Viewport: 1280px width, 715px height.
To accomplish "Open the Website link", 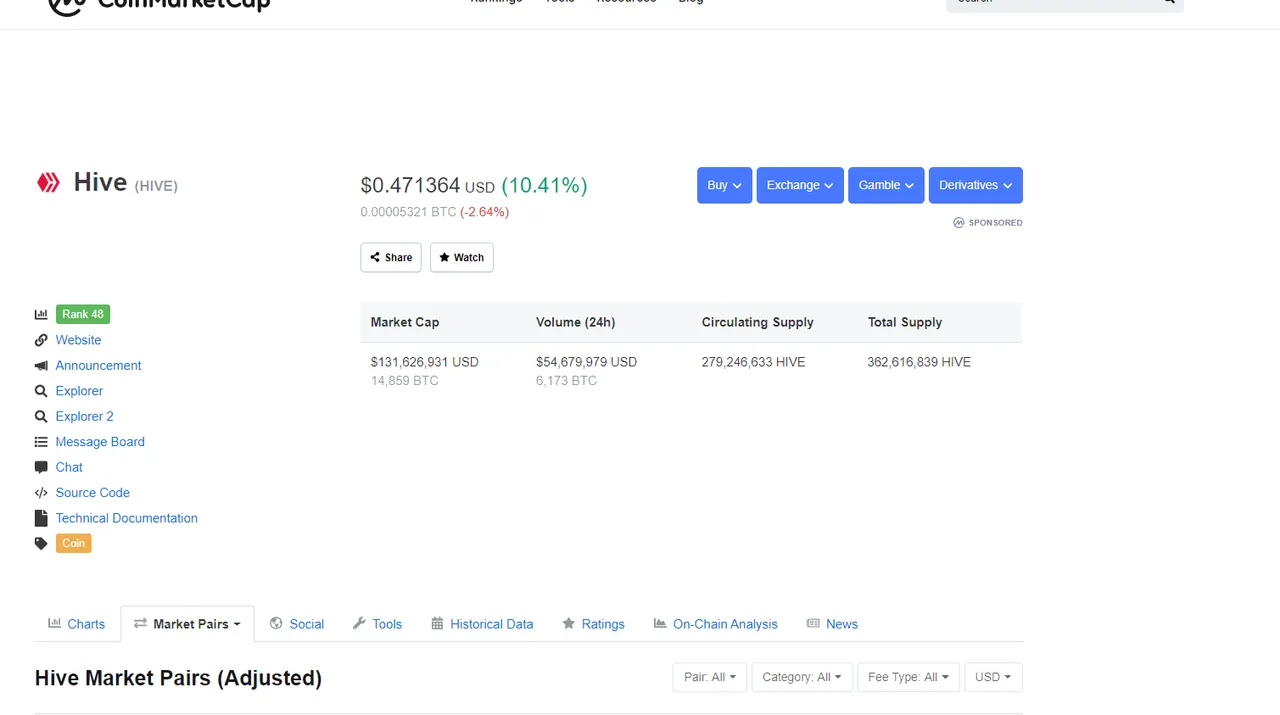I will coord(78,340).
